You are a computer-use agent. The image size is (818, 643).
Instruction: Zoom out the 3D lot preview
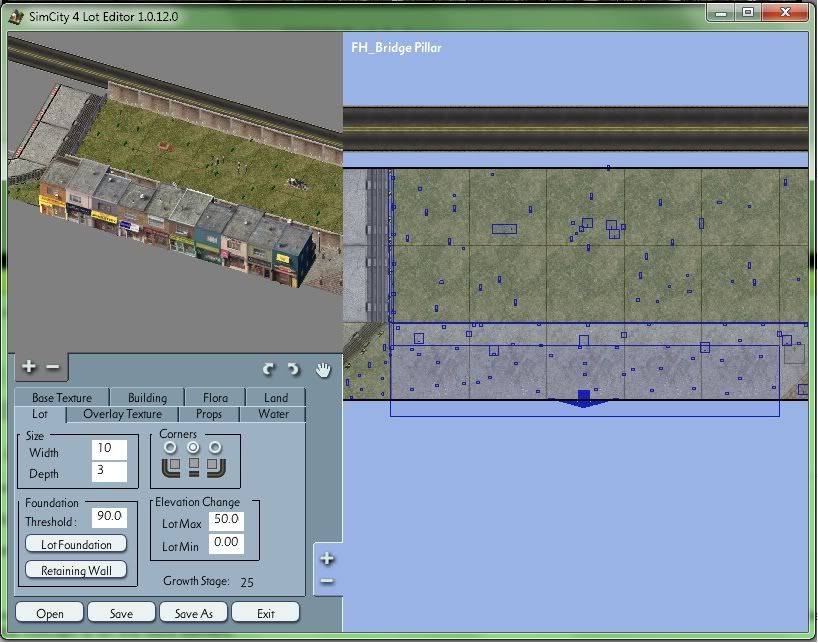tap(53, 367)
